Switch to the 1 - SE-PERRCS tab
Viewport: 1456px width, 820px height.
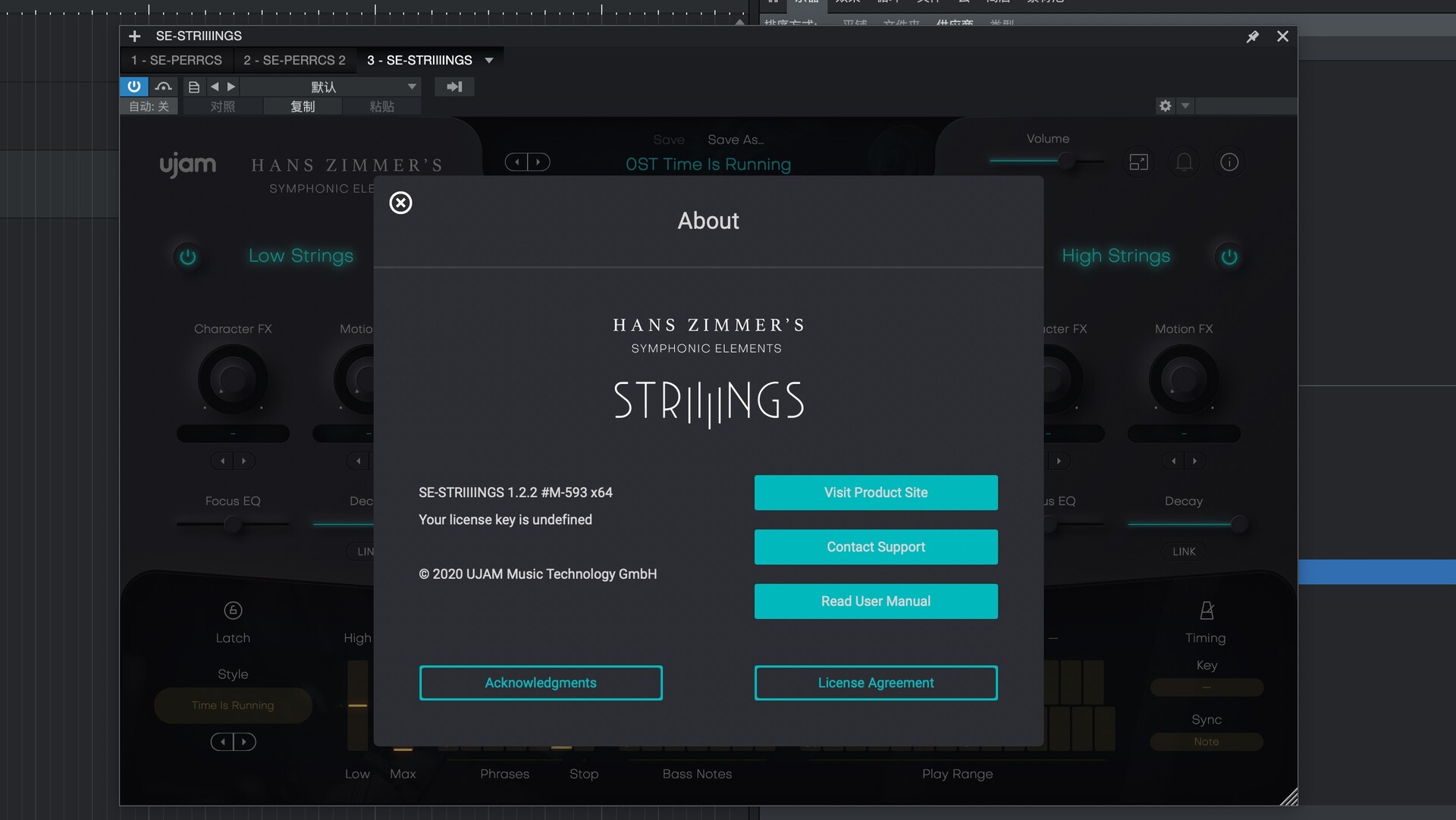[x=176, y=60]
